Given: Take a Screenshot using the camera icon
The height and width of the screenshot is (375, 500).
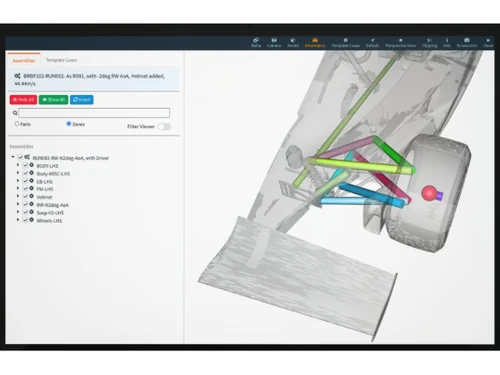Looking at the screenshot, I should click(x=467, y=43).
